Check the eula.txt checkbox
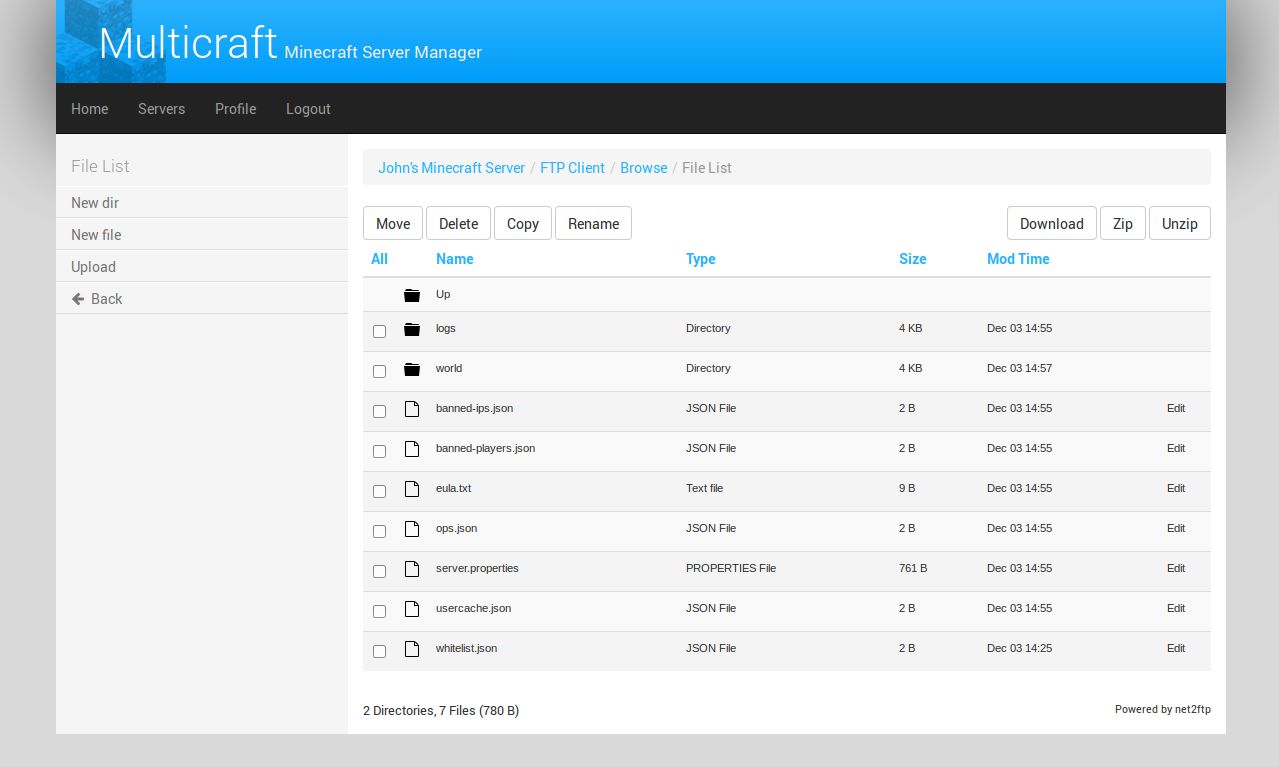Screen dimensions: 1279x767 (379, 491)
